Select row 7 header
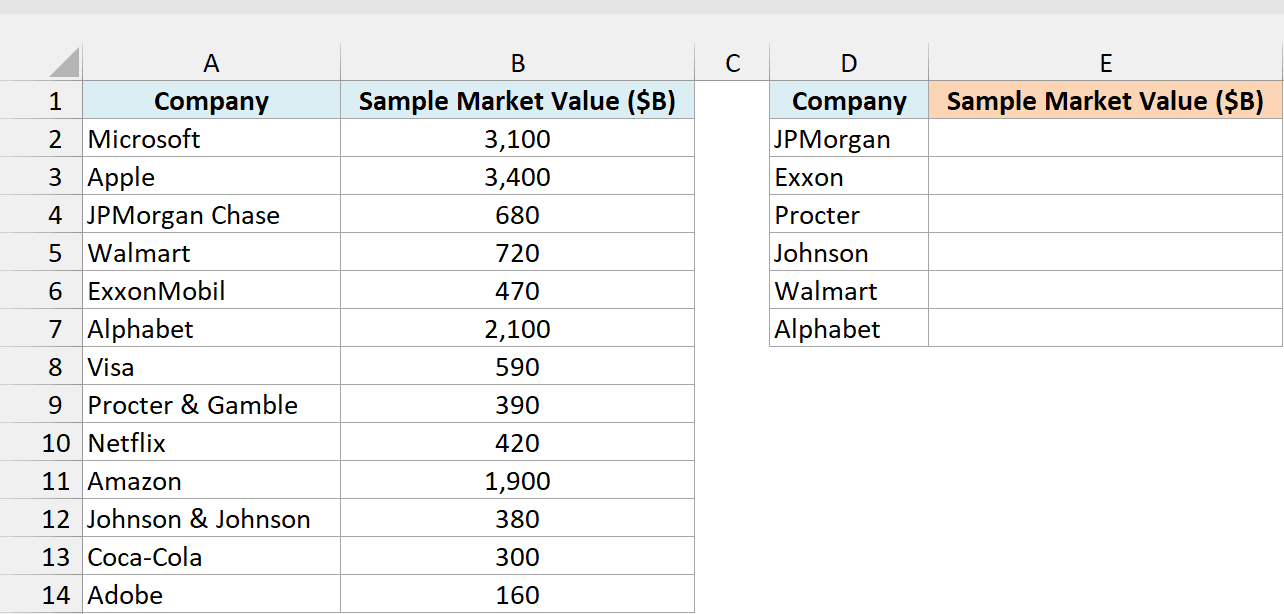This screenshot has height=614, width=1284. point(41,329)
